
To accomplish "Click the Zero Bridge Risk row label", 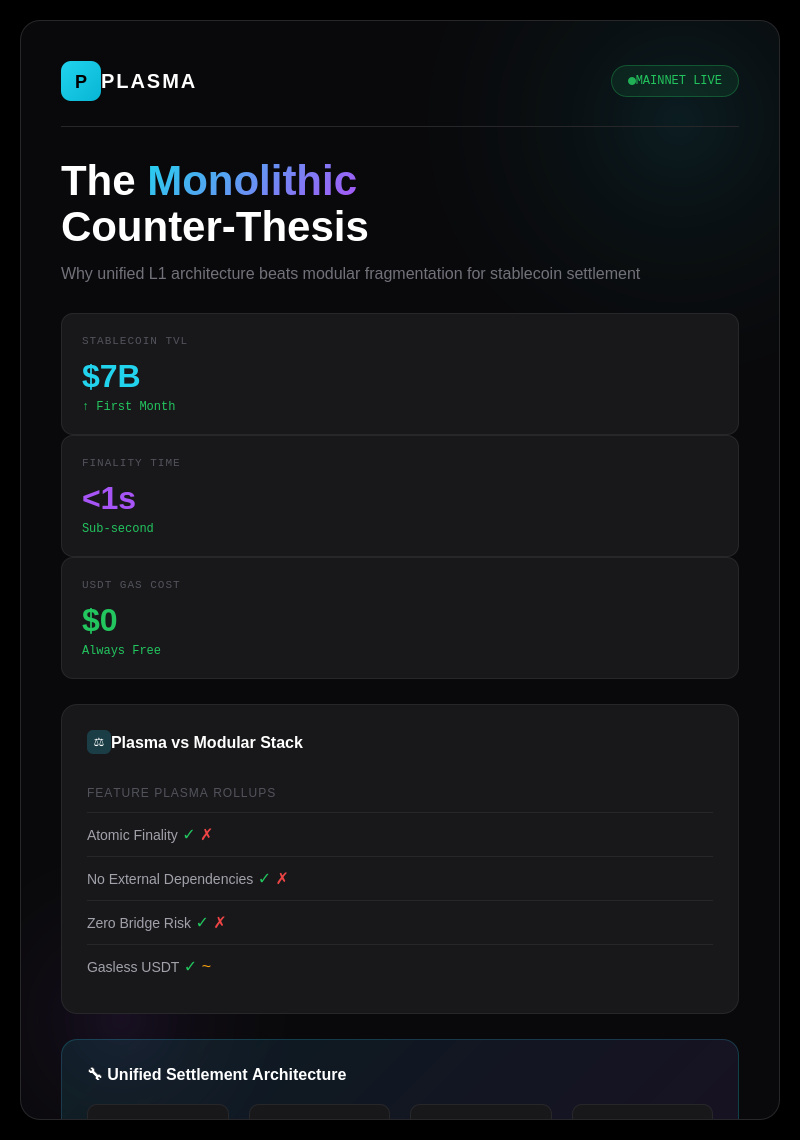I will pyautogui.click(x=139, y=923).
